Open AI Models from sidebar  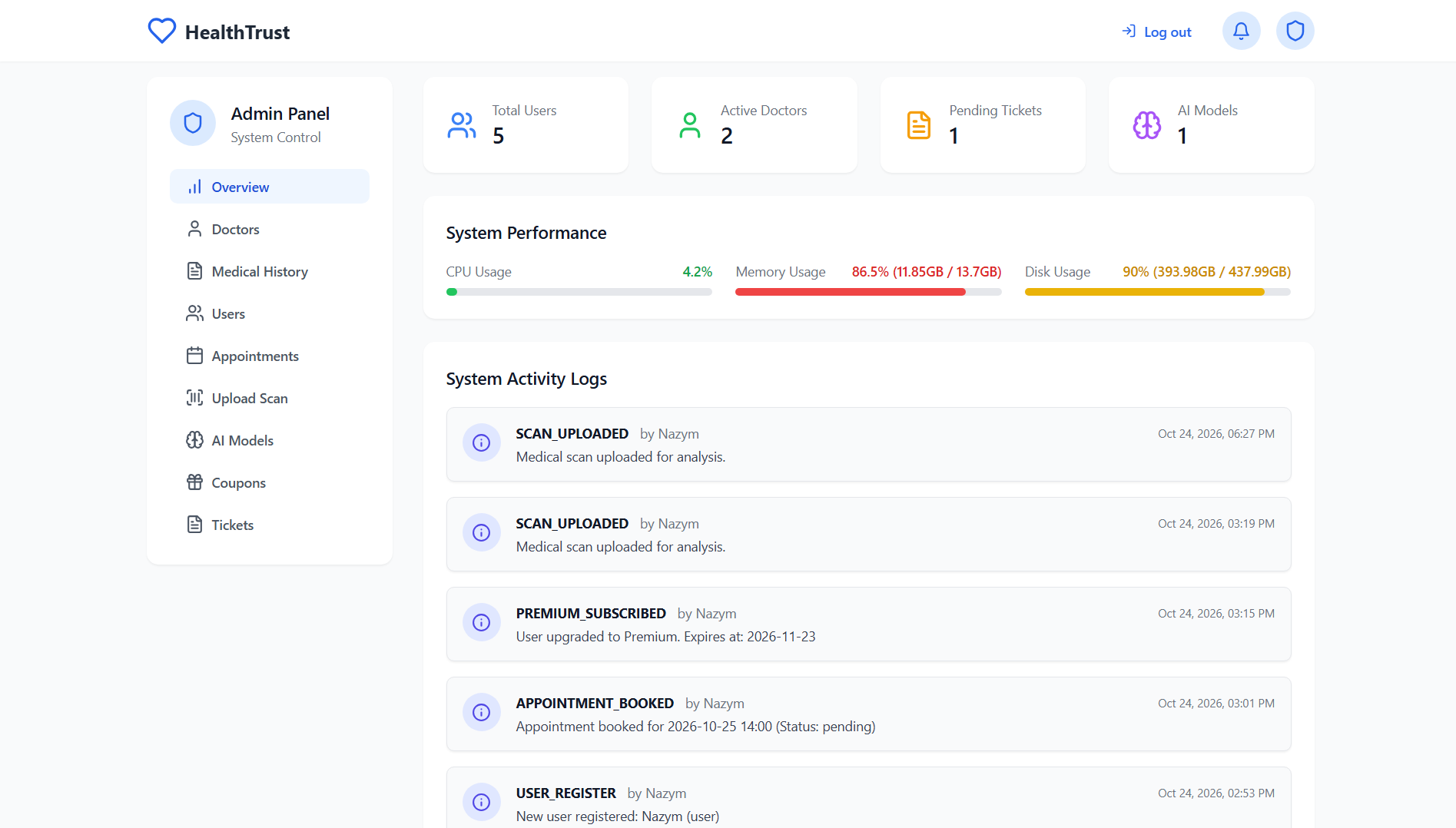tap(270, 440)
